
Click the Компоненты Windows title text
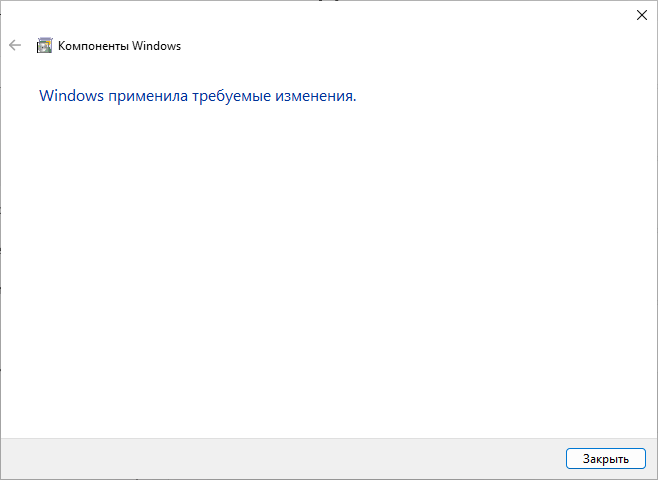pyautogui.click(x=119, y=46)
